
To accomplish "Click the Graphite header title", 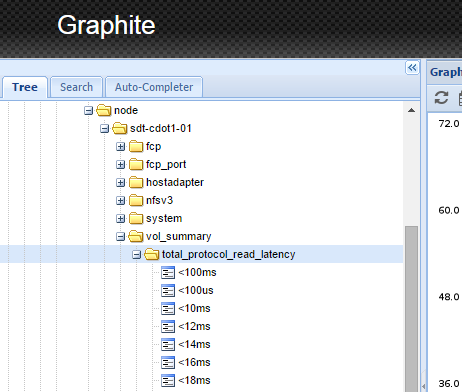I will [106, 25].
